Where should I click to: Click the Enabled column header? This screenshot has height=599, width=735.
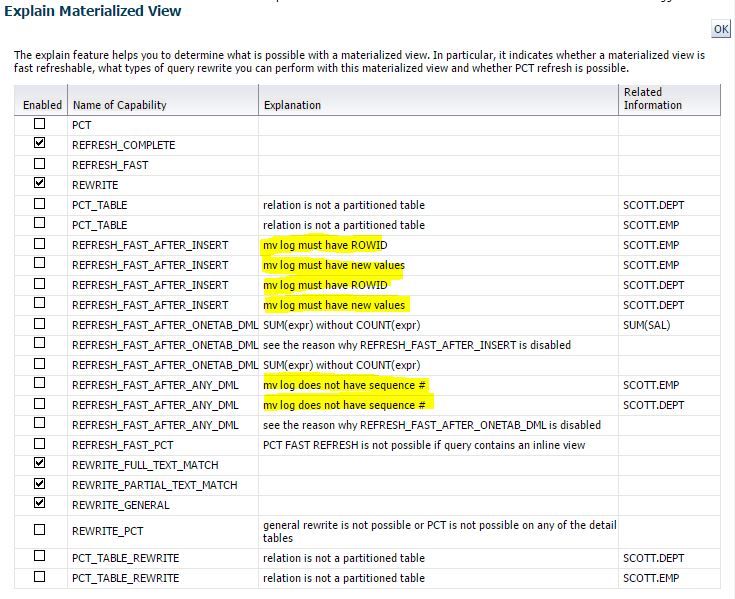pyautogui.click(x=42, y=105)
